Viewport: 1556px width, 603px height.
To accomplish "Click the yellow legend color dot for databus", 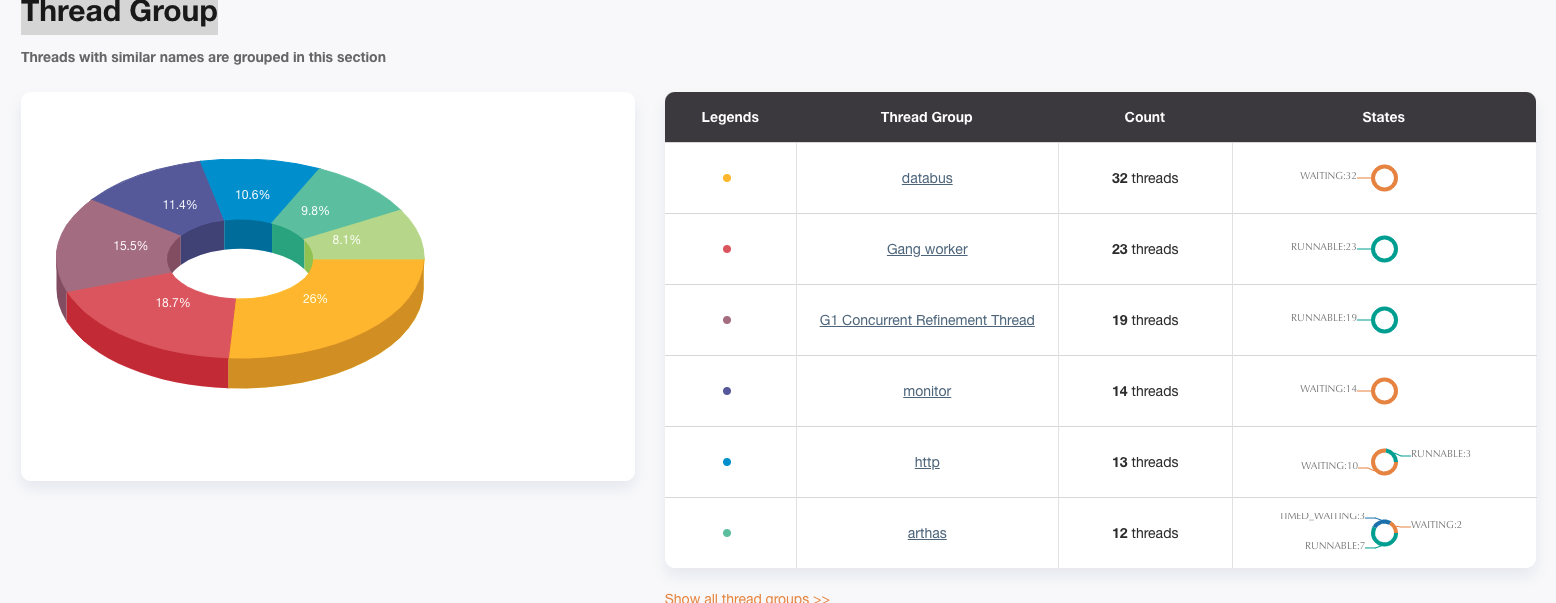I will coord(729,177).
